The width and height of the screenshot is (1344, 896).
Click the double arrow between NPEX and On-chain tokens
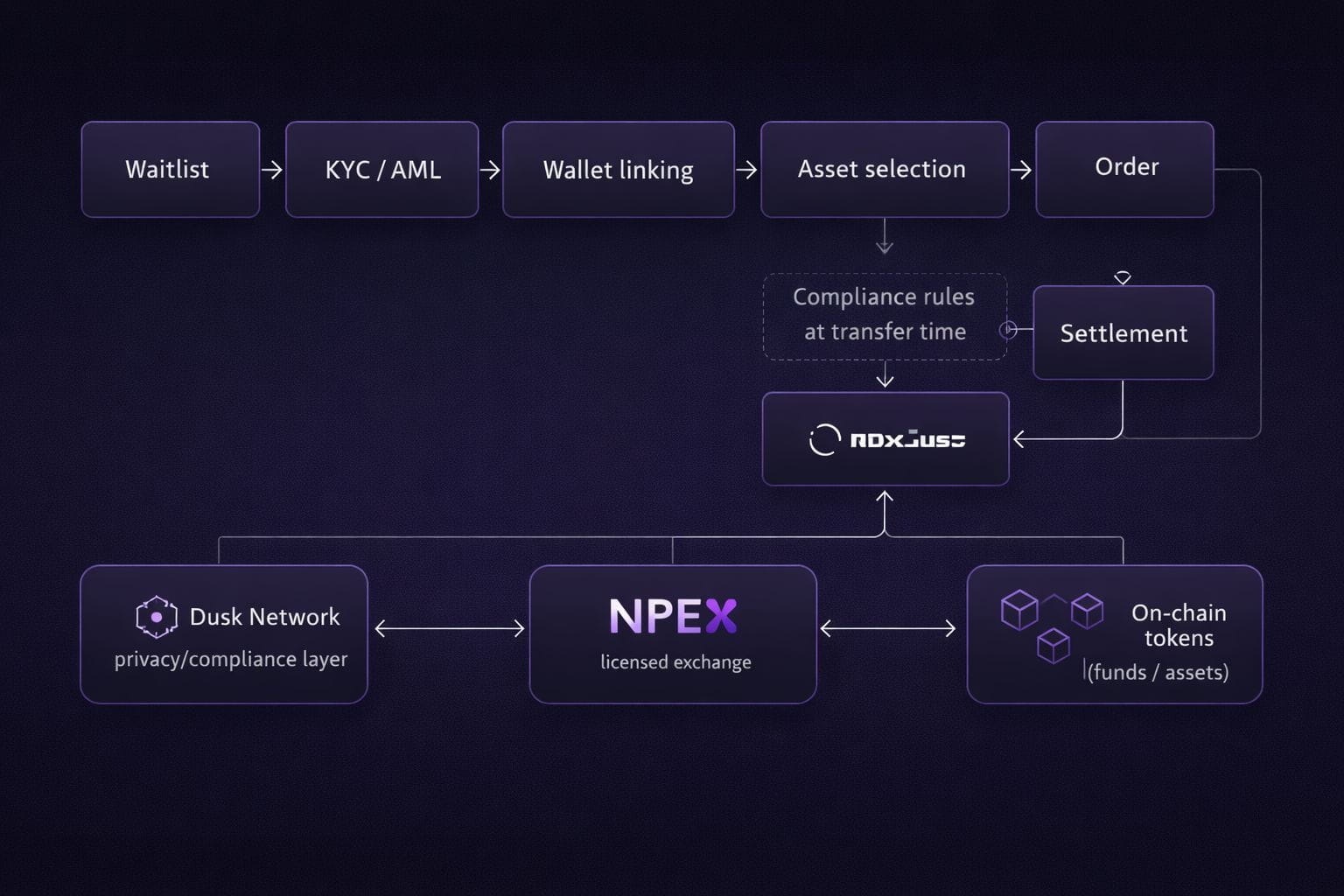pos(887,628)
